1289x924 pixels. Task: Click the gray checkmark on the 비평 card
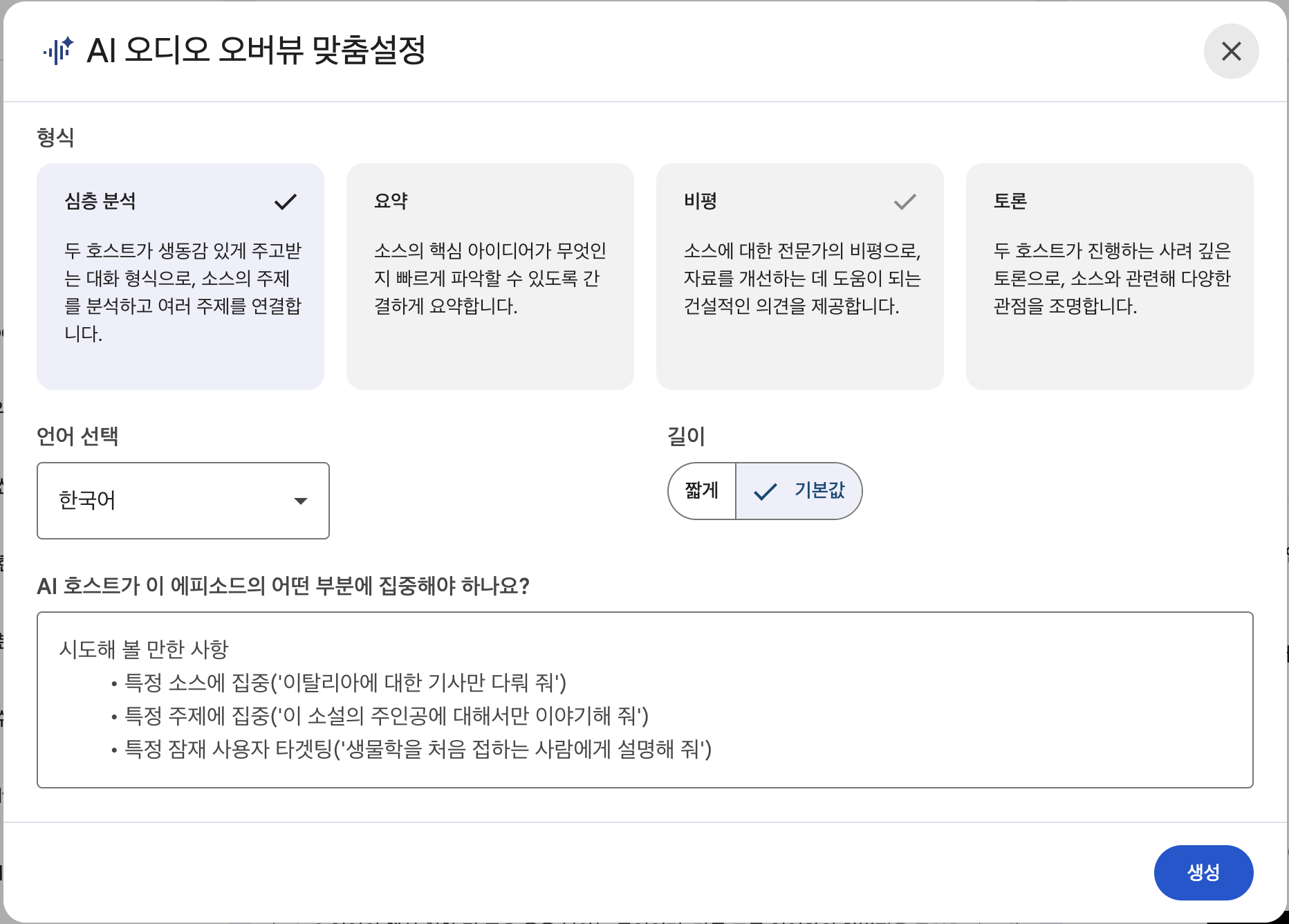(x=905, y=202)
